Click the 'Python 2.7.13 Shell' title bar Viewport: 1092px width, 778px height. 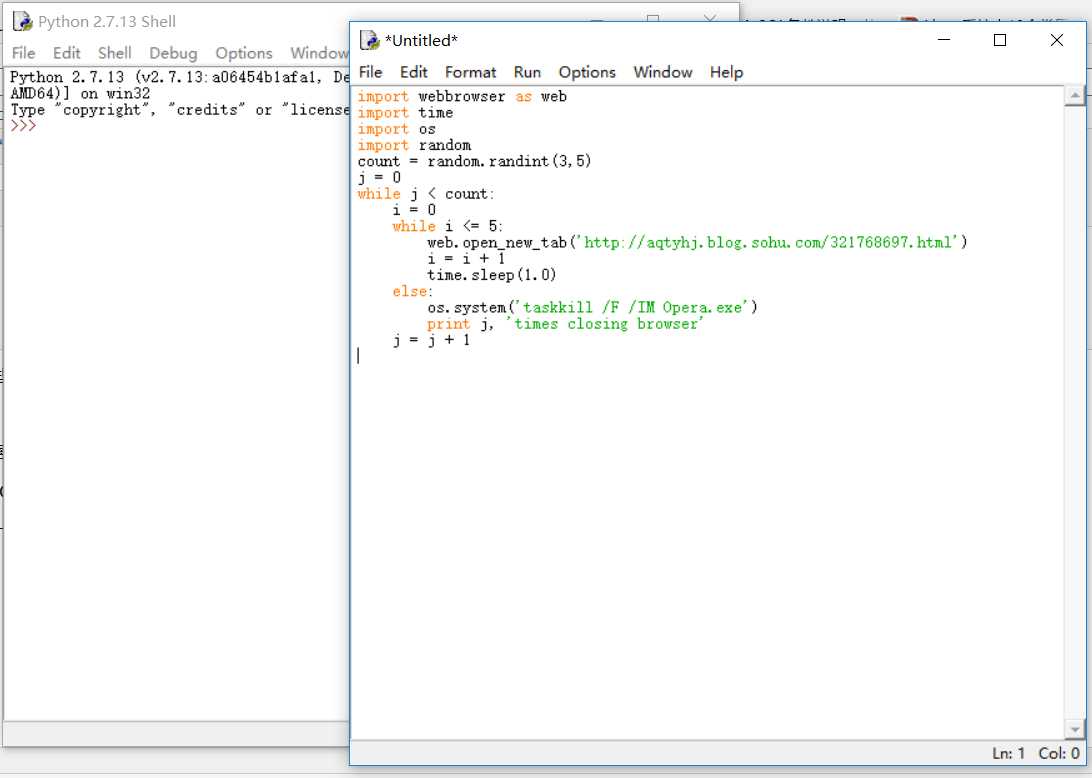[107, 22]
